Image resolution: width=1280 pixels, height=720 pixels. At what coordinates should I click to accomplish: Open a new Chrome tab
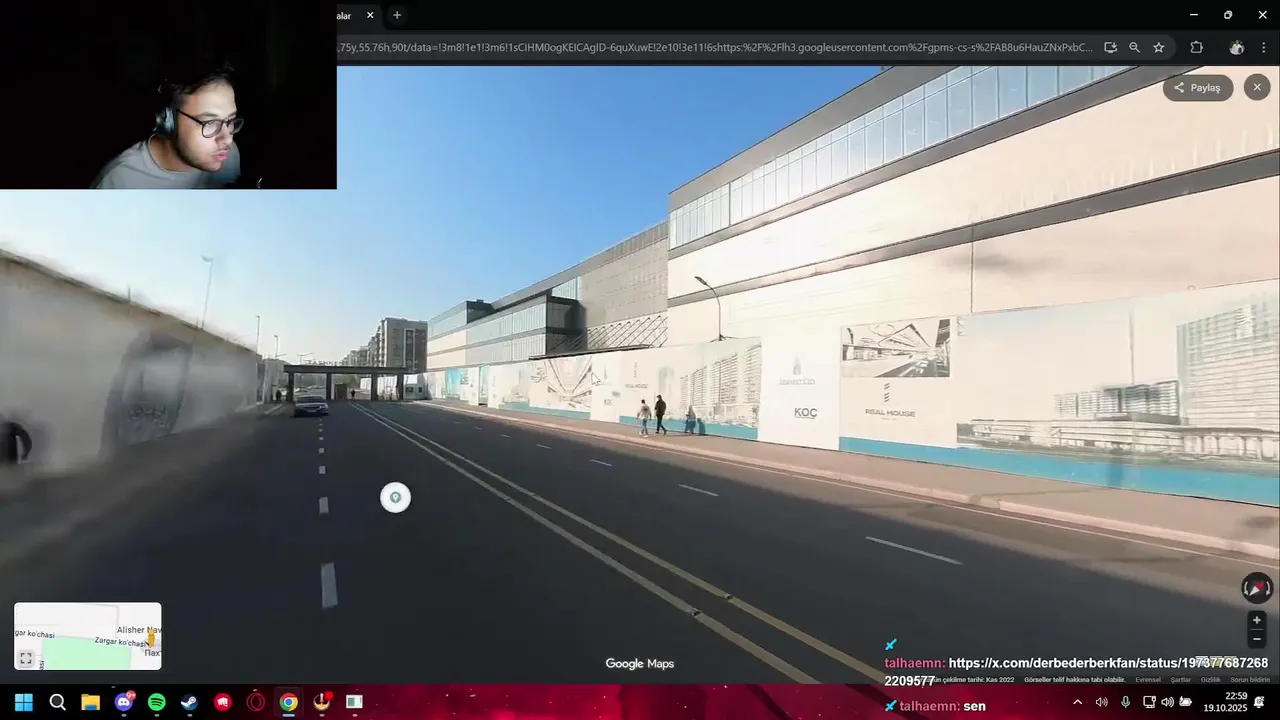point(397,15)
